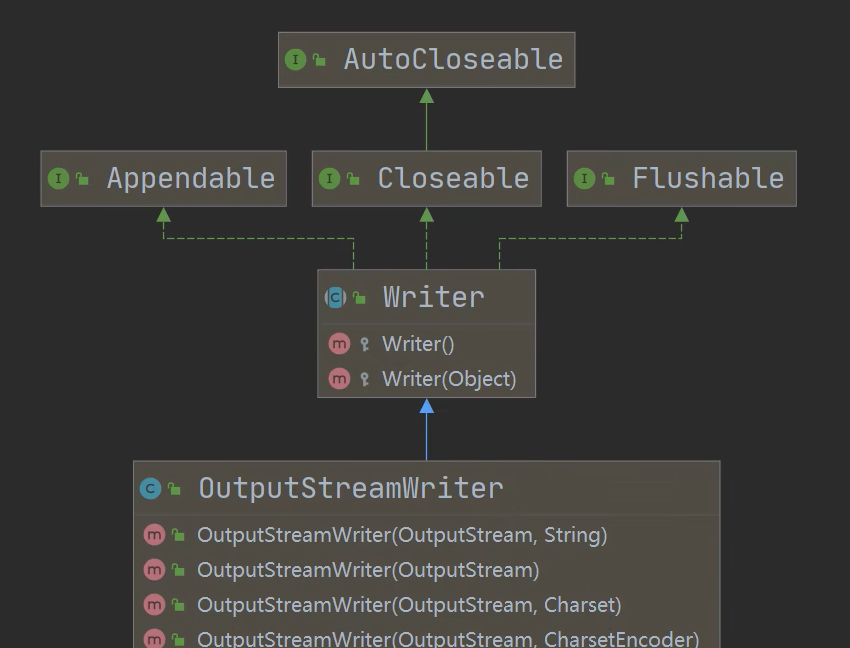
Task: Click the abstract class icon on Writer
Action: [335, 297]
